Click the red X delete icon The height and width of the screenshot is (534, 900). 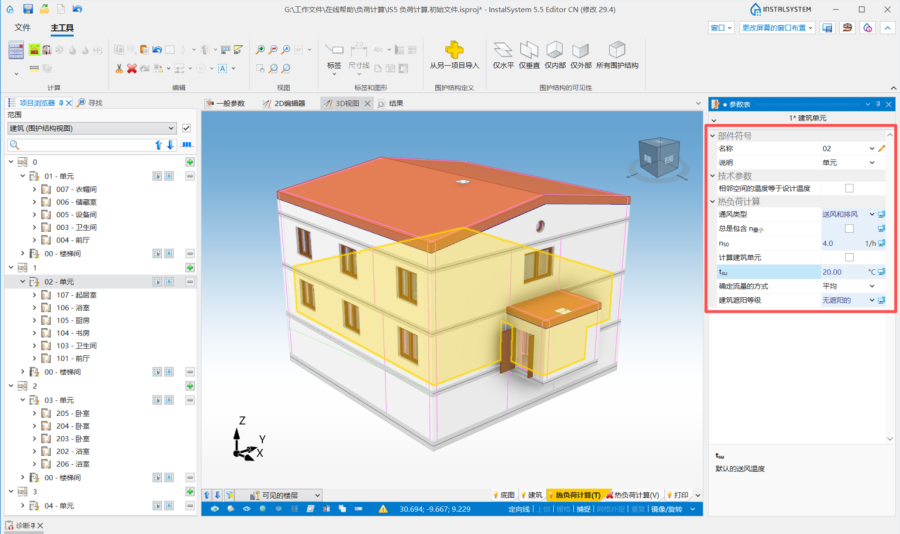132,68
